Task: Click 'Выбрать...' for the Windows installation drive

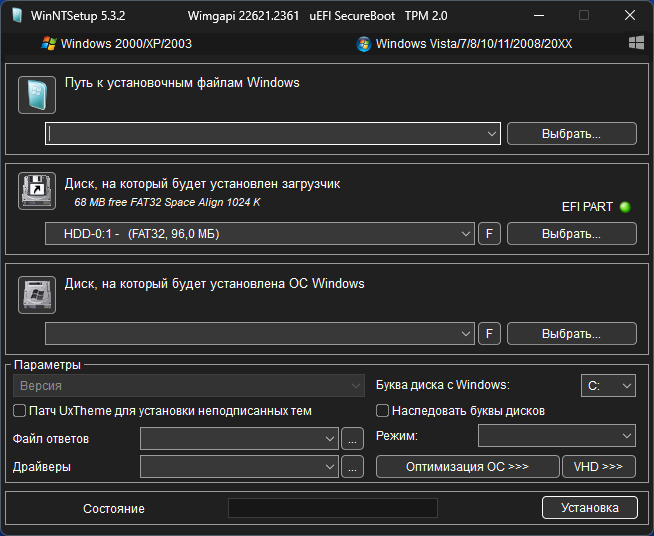Action: click(x=572, y=334)
